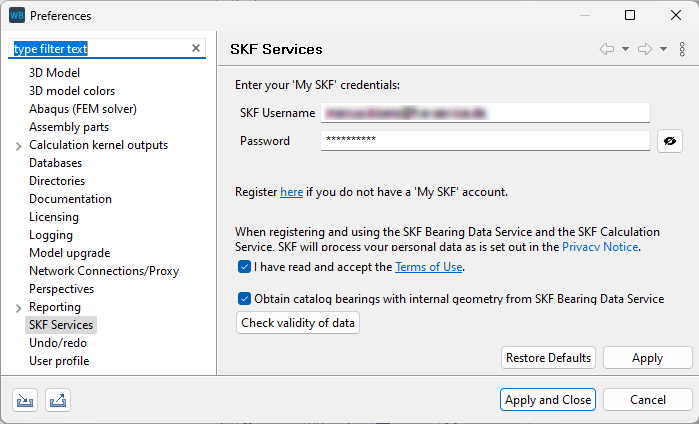This screenshot has height=424, width=699.
Task: Open Licensing preferences page
Action: (x=54, y=217)
